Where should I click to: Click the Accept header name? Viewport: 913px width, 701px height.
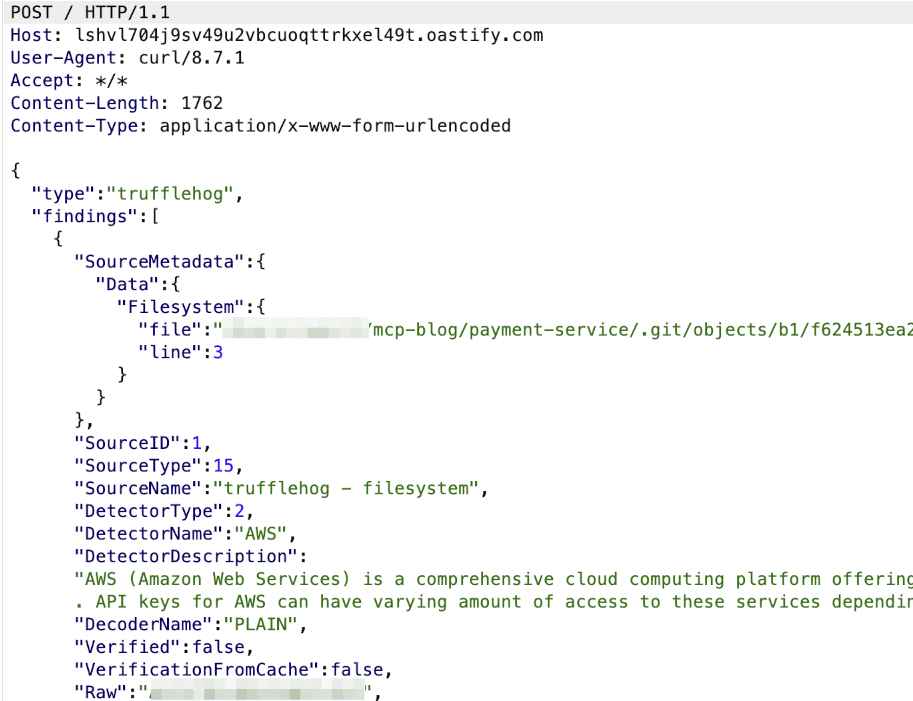[x=42, y=80]
